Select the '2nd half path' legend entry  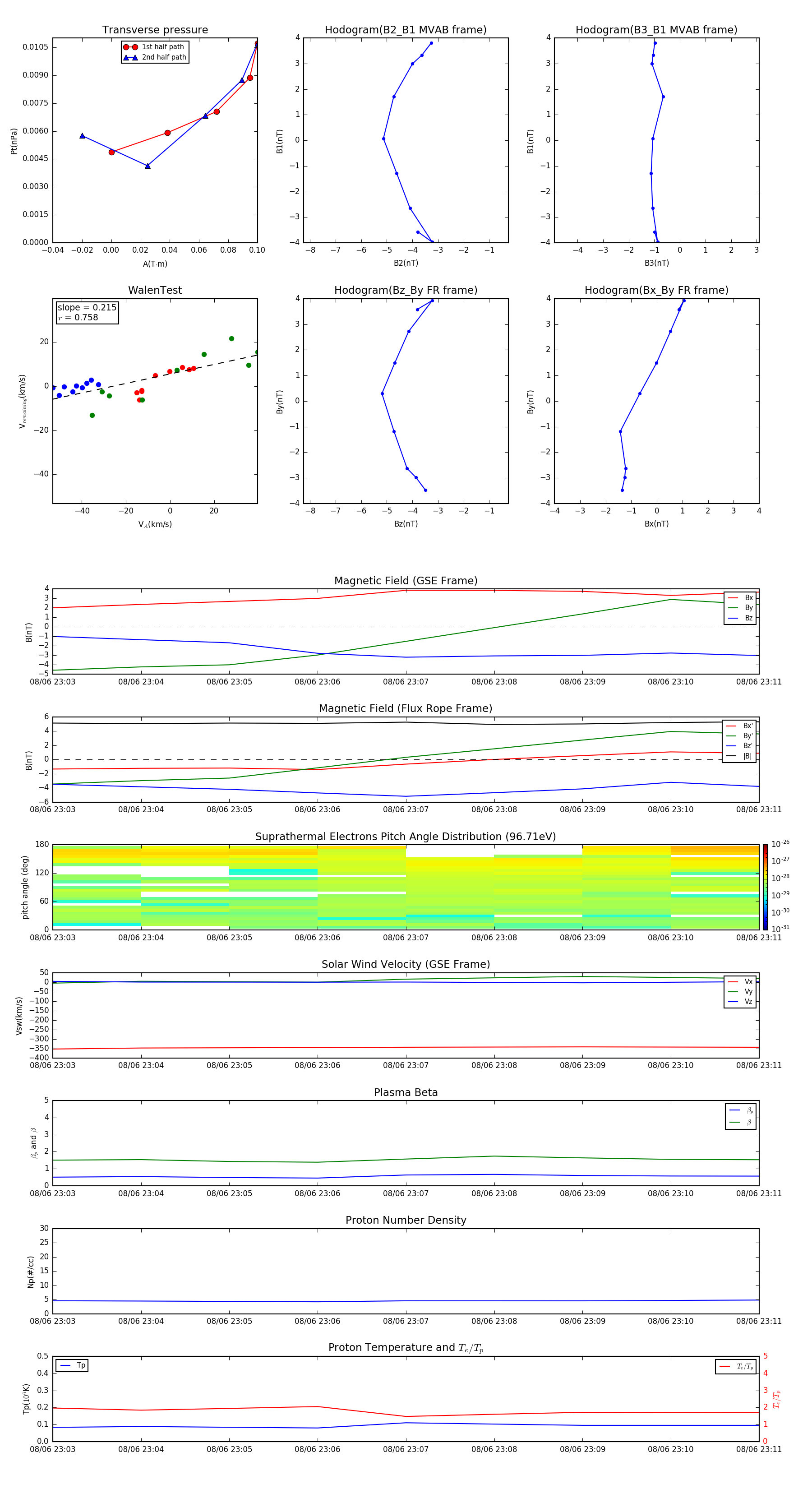[154, 57]
